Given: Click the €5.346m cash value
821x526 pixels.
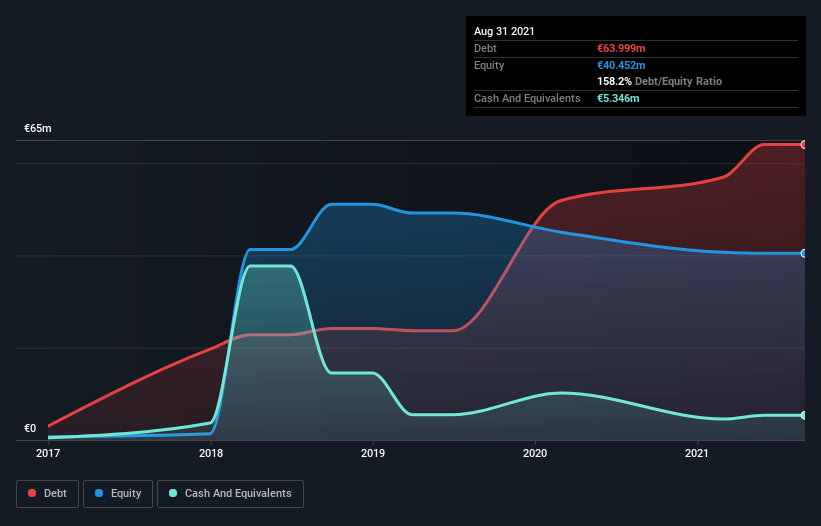Looking at the screenshot, I should pyautogui.click(x=618, y=98).
